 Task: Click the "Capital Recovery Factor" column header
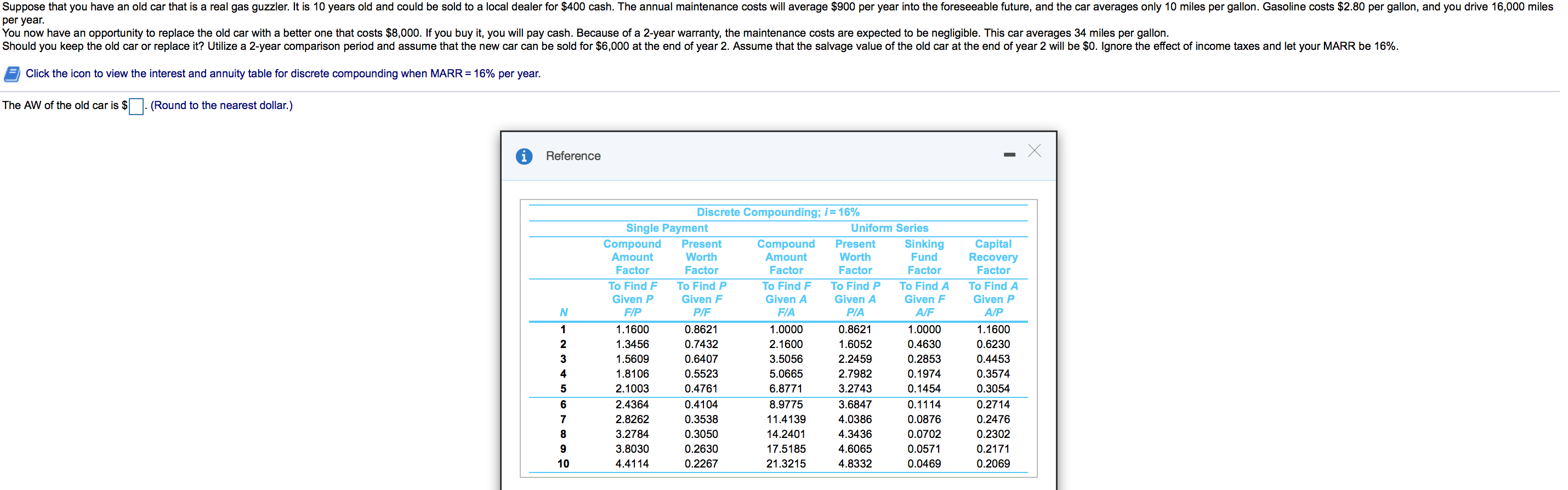click(993, 257)
